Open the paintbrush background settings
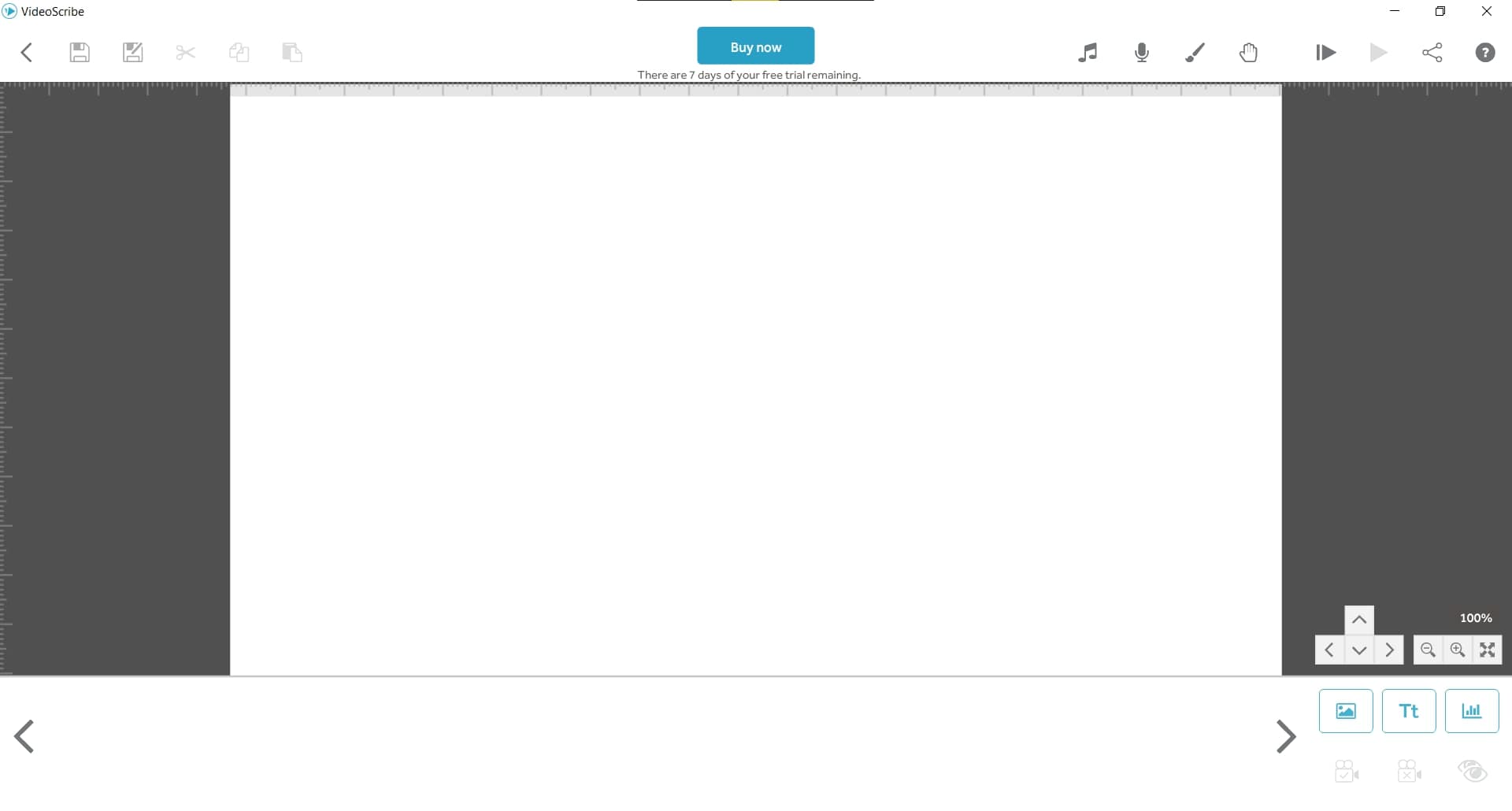 (1195, 53)
